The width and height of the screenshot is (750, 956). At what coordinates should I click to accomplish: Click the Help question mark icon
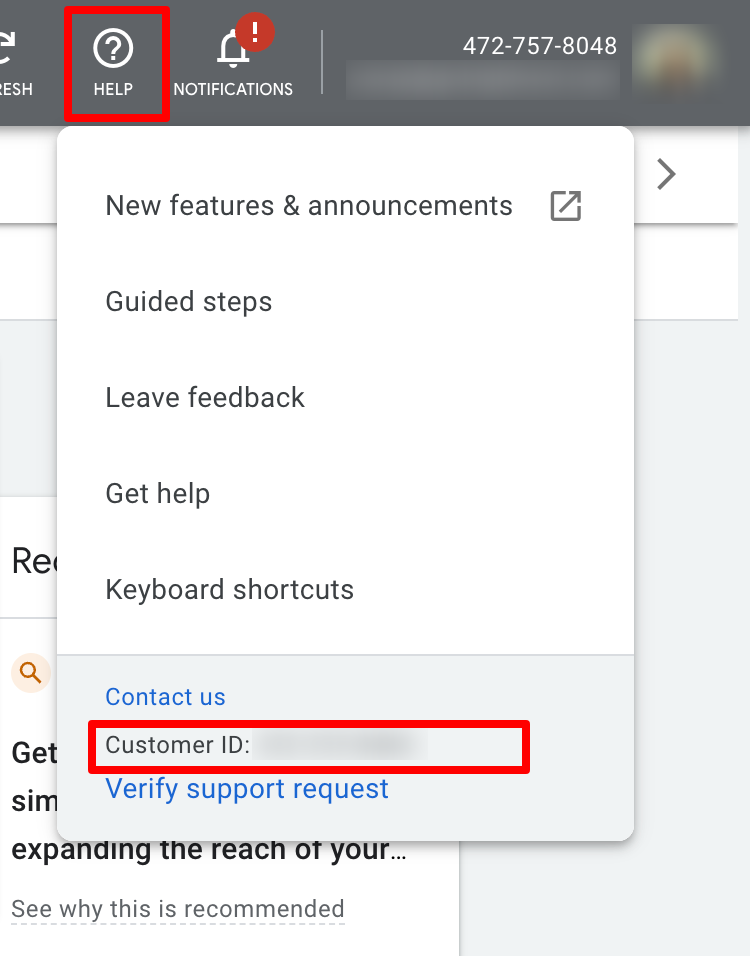coord(113,48)
